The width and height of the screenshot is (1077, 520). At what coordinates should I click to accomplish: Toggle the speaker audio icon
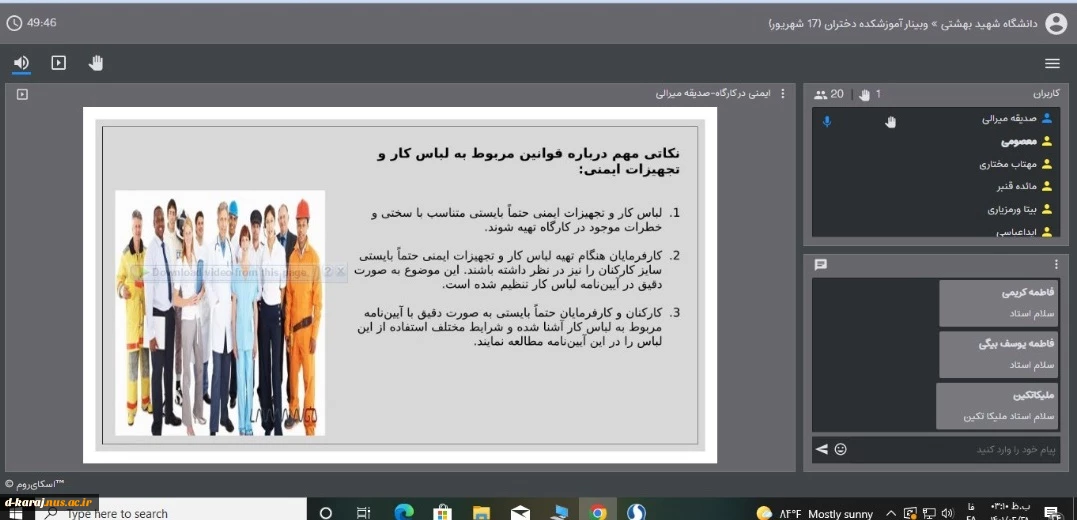coord(21,63)
